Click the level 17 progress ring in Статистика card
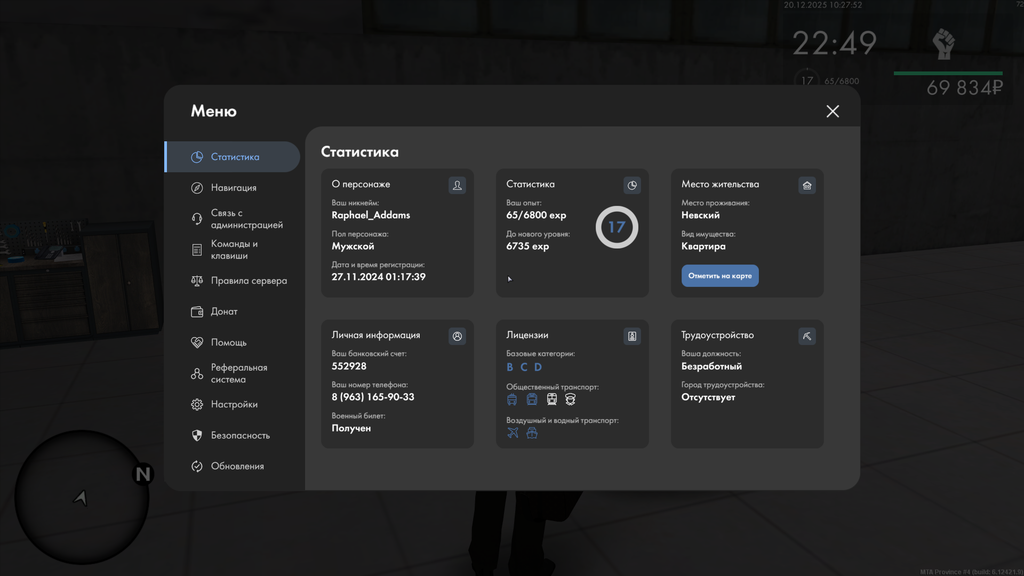This screenshot has width=1024, height=576. click(x=616, y=227)
